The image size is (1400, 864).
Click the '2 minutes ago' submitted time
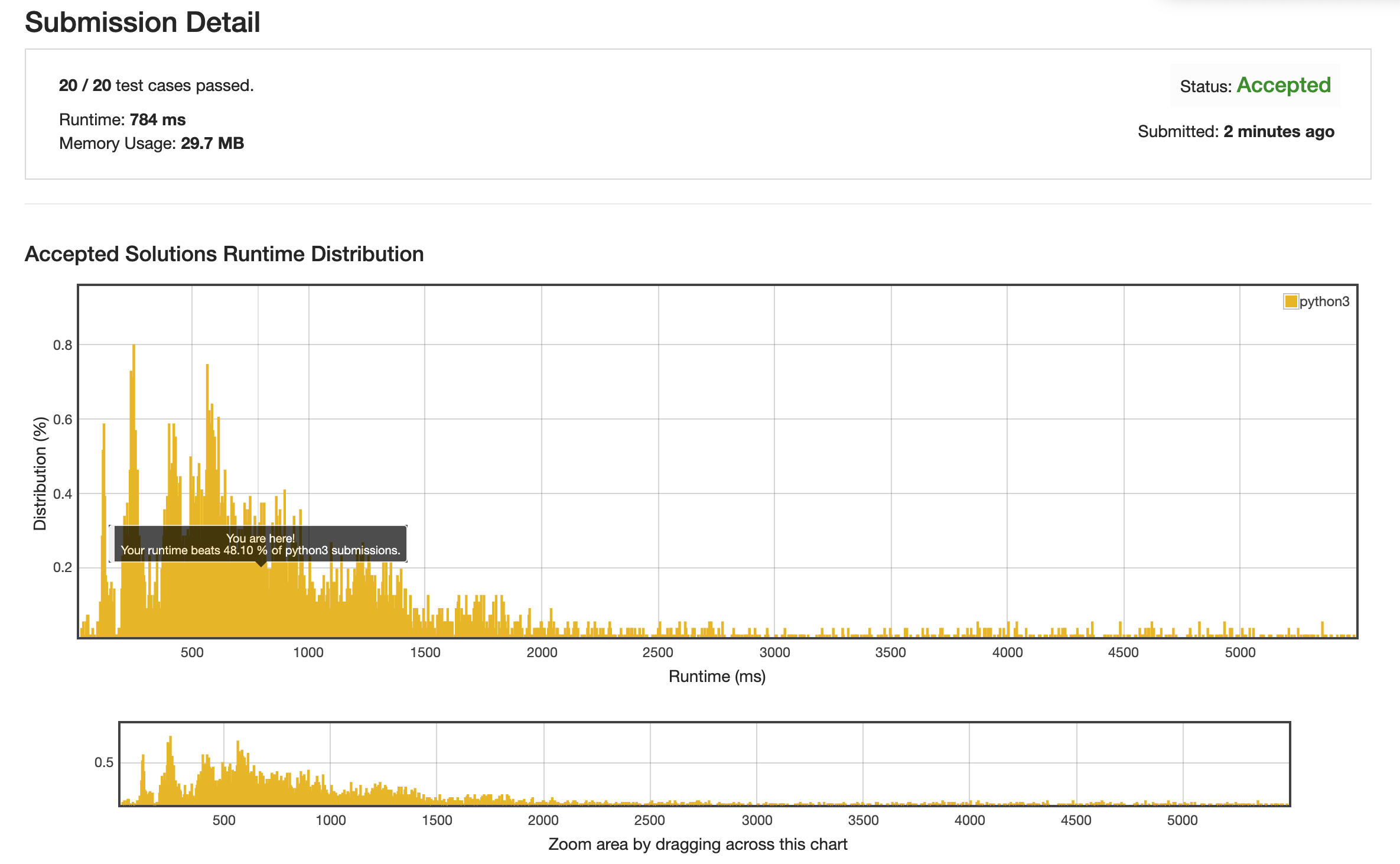click(x=1278, y=131)
